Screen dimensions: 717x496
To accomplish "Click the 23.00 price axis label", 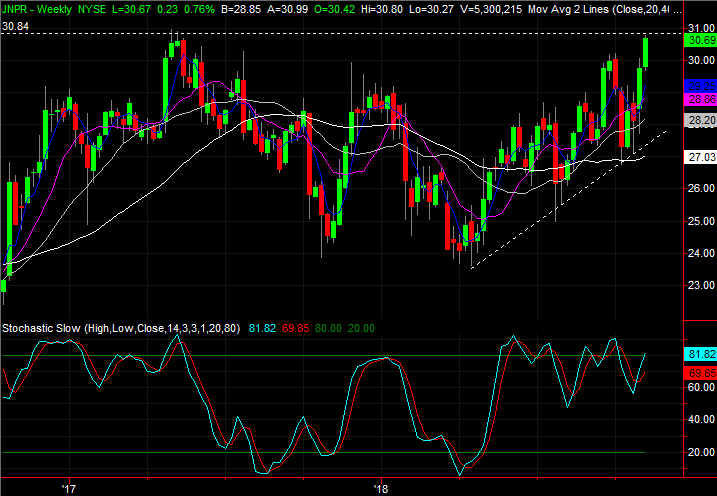I will click(x=698, y=285).
